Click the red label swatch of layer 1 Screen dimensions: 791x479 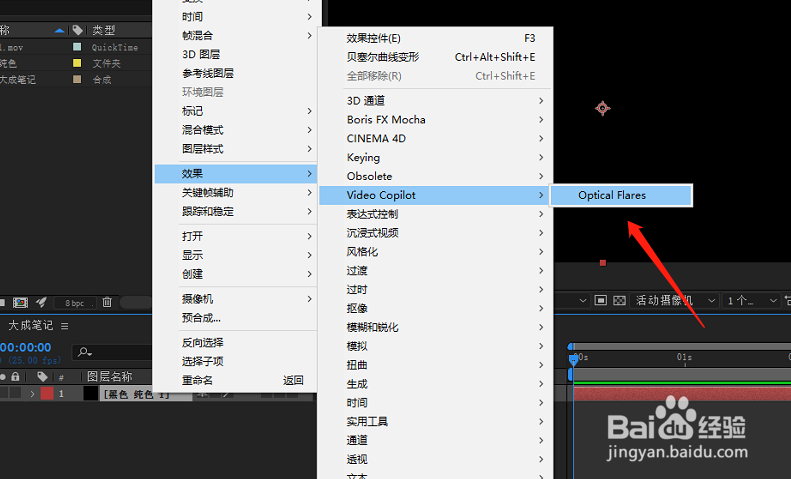coord(47,394)
